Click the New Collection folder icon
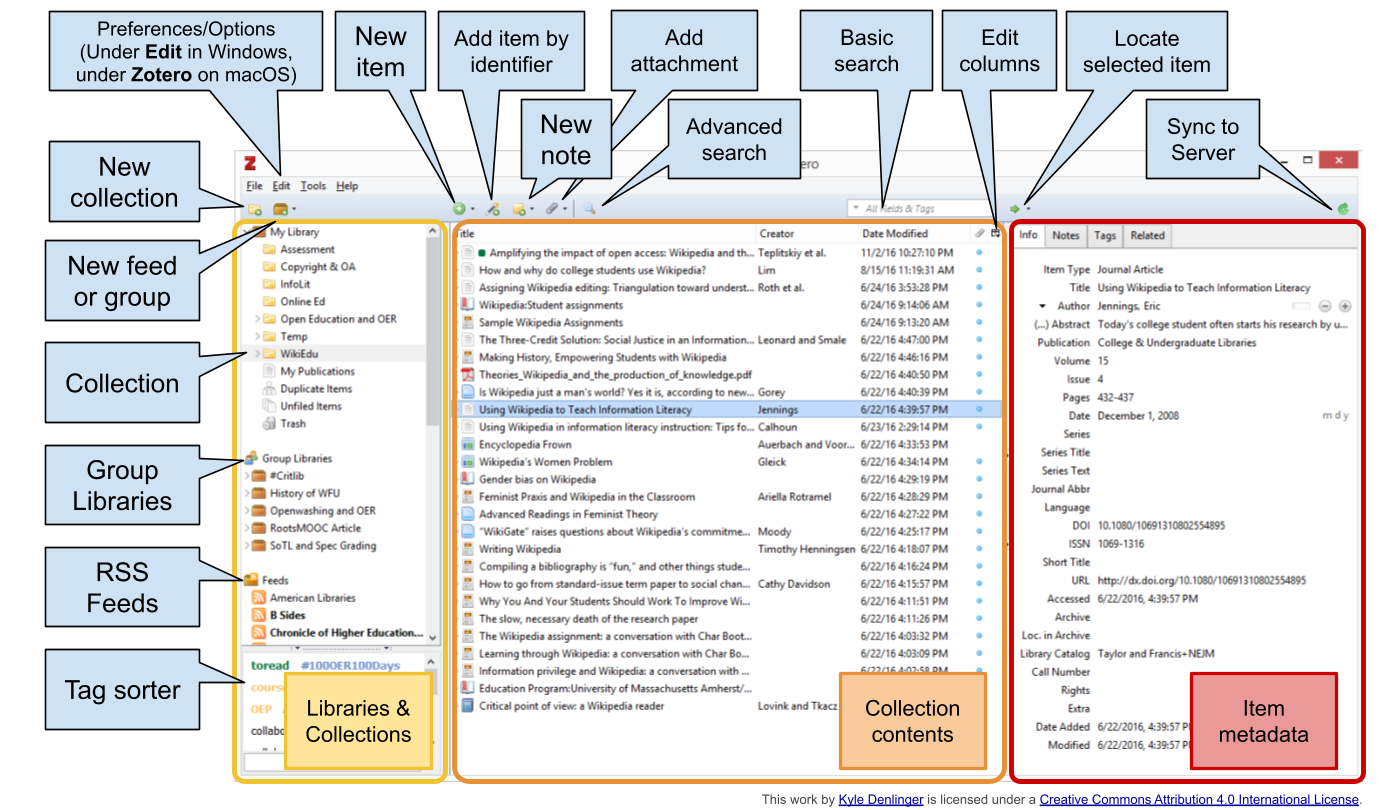The width and height of the screenshot is (1394, 810). (255, 209)
